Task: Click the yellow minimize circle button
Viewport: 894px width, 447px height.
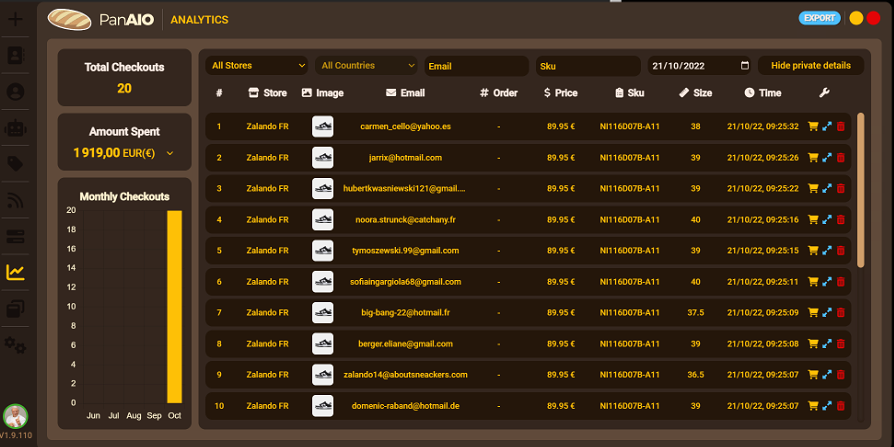Action: point(856,18)
